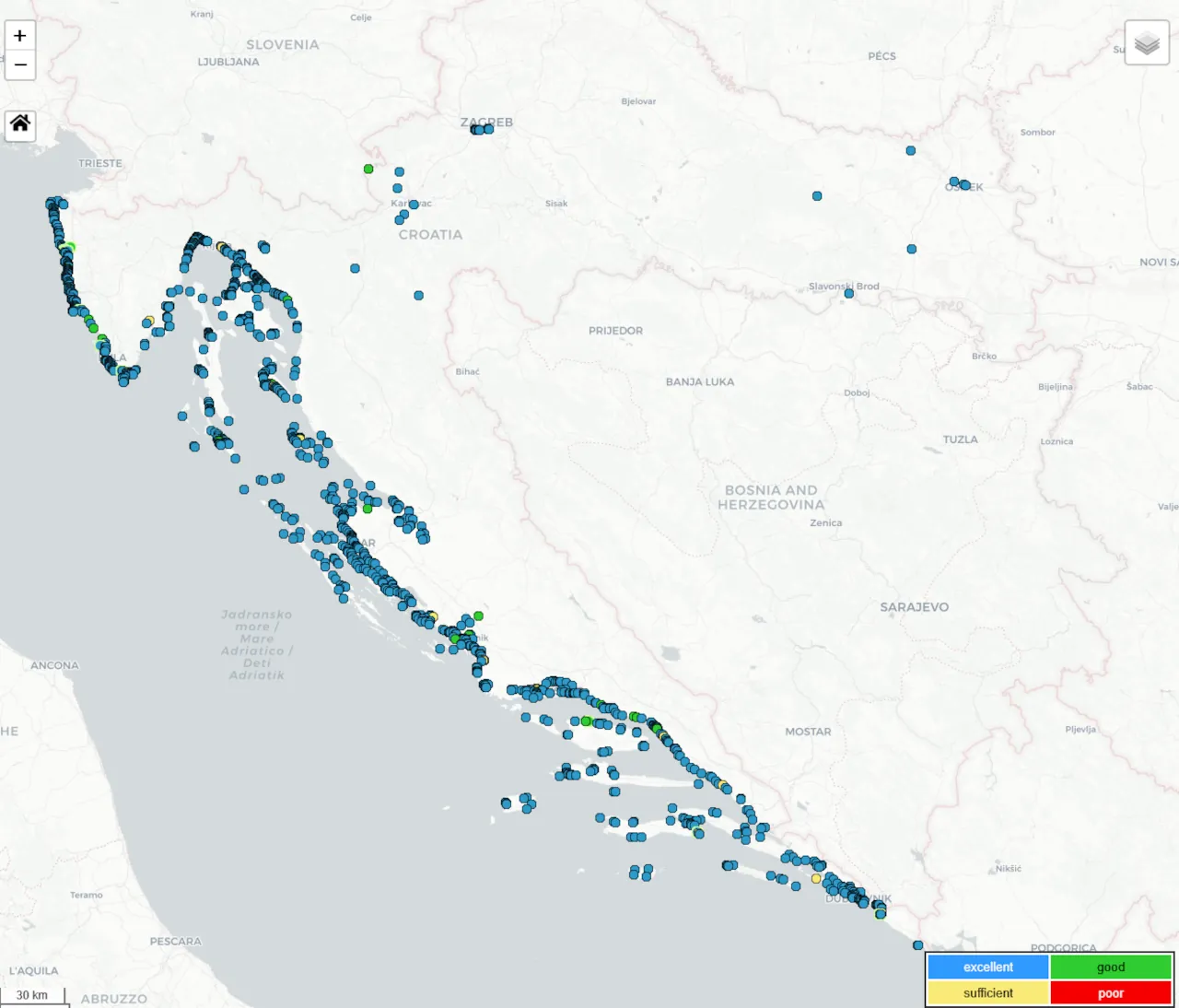Click the Bjelovar label

click(x=638, y=101)
